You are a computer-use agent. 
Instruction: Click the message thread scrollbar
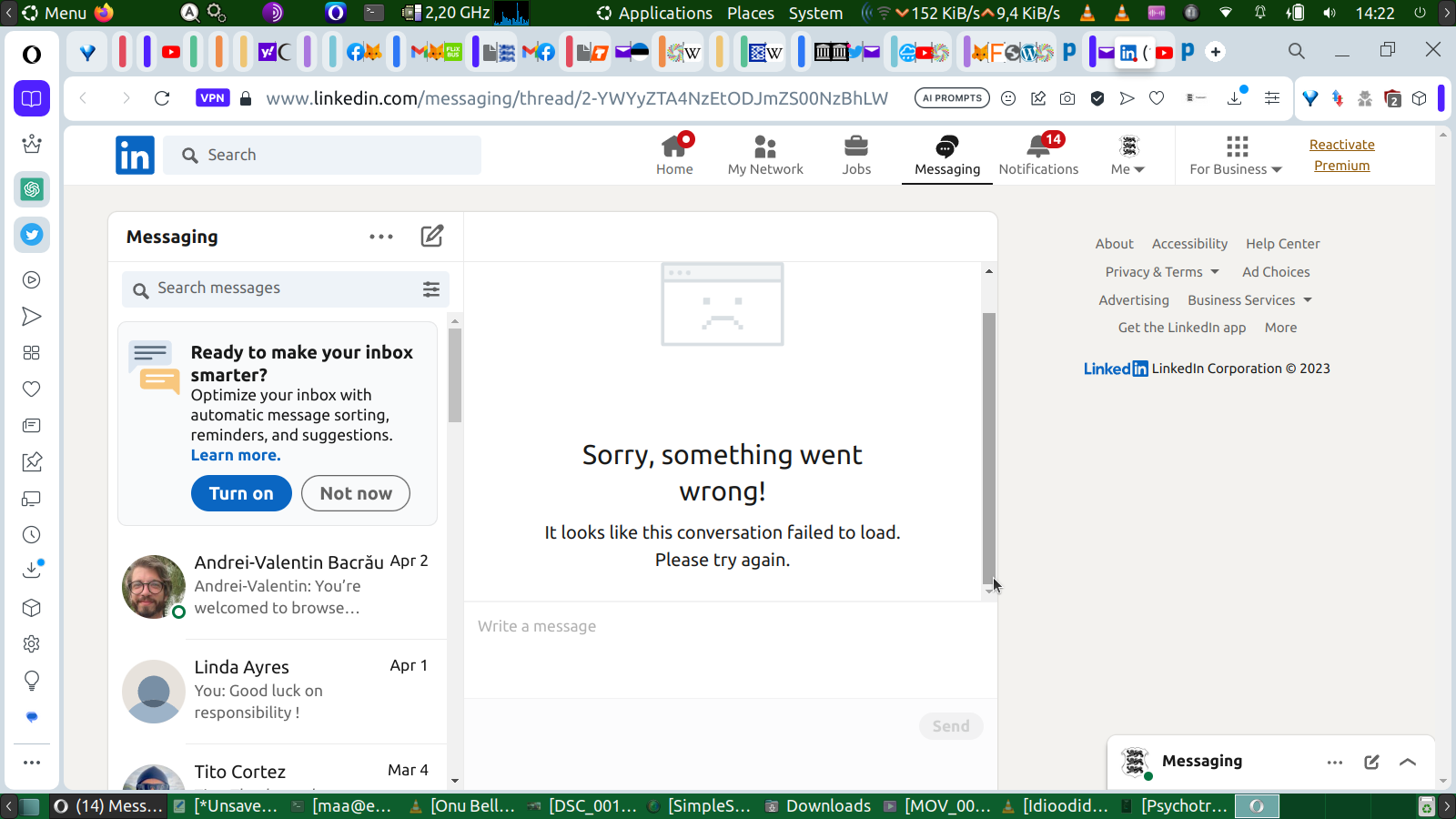(x=989, y=448)
